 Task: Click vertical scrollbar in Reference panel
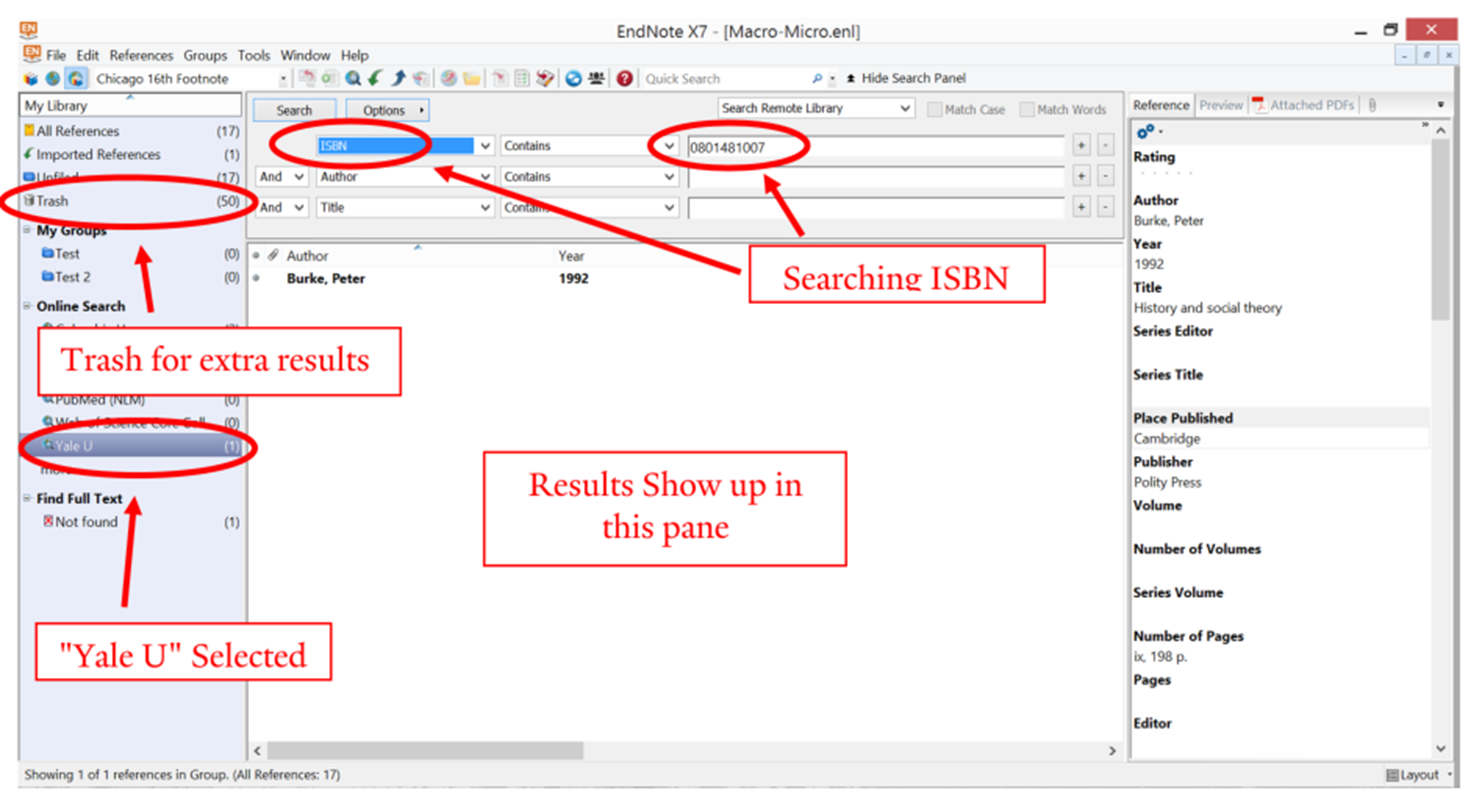(1440, 230)
